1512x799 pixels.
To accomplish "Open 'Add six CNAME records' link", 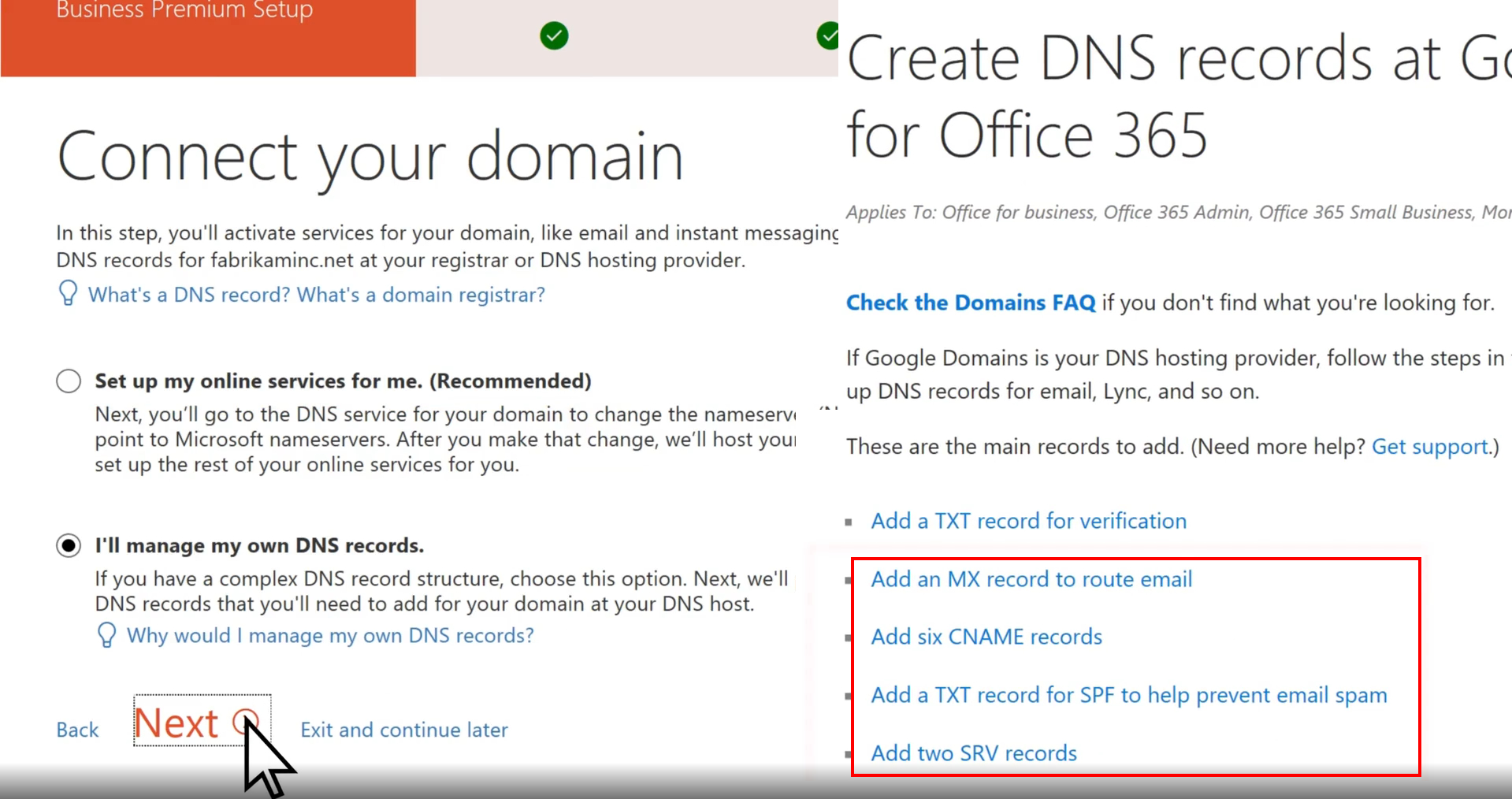I will 986,637.
